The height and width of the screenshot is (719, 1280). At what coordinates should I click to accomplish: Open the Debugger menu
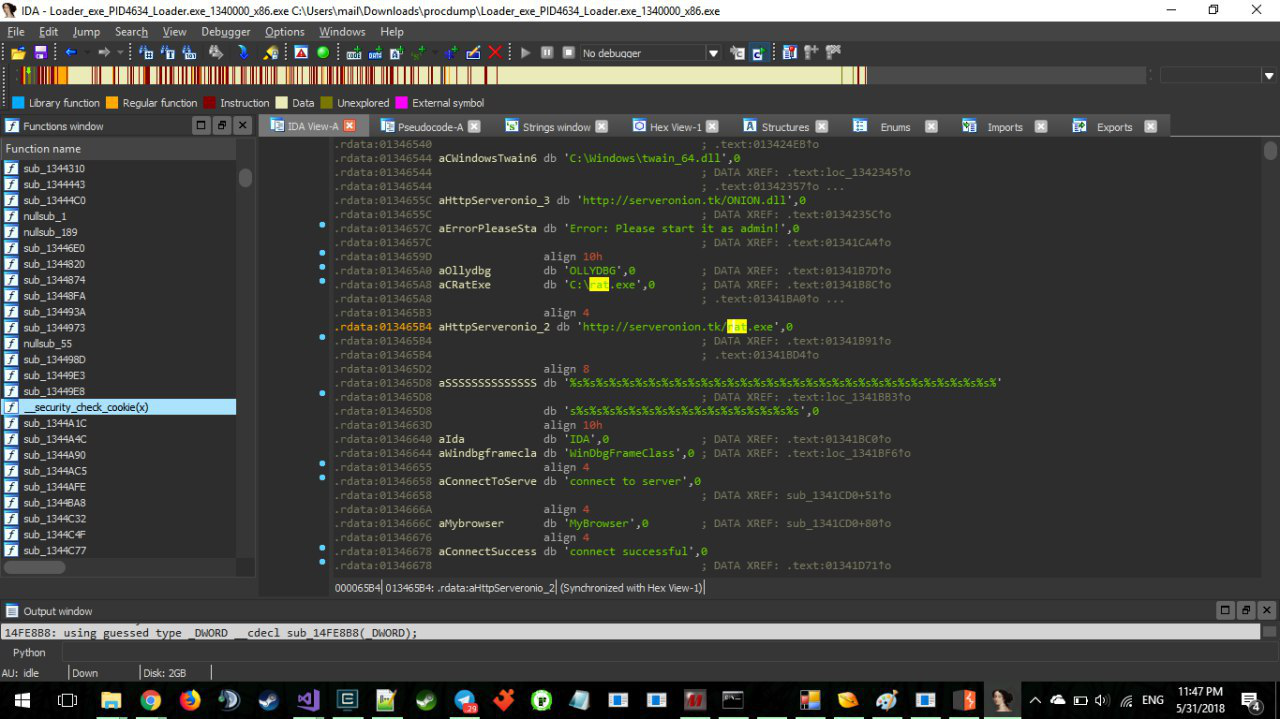226,32
